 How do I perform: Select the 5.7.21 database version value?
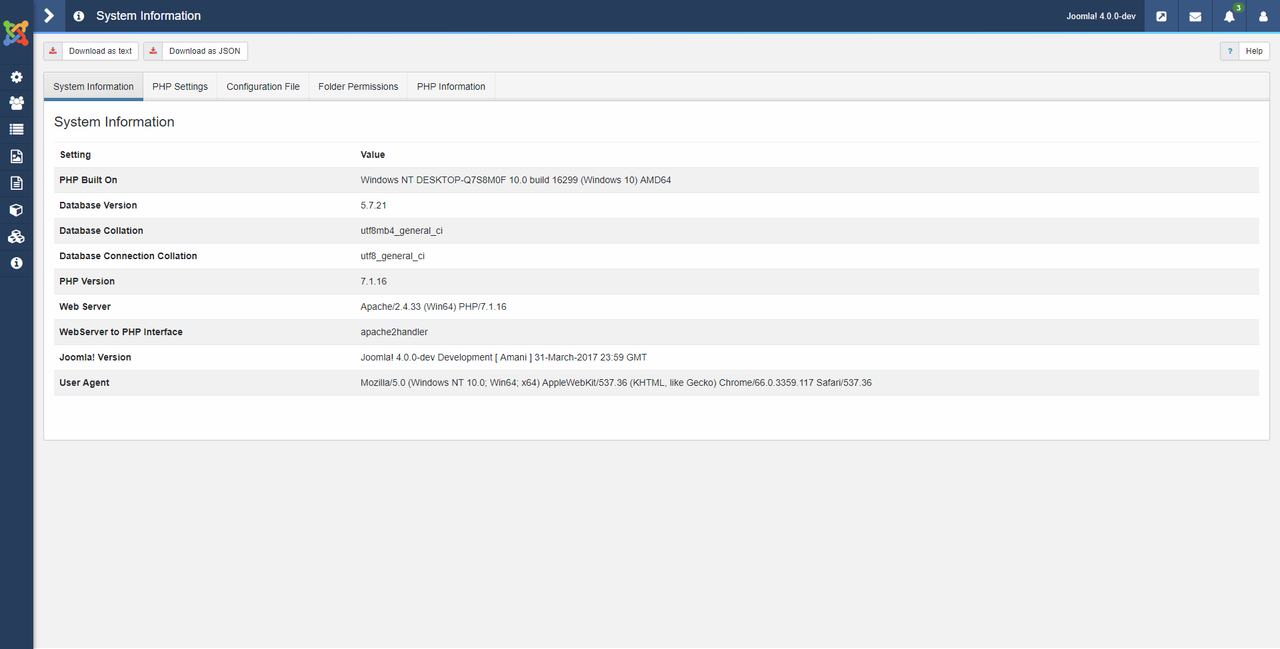click(x=375, y=205)
